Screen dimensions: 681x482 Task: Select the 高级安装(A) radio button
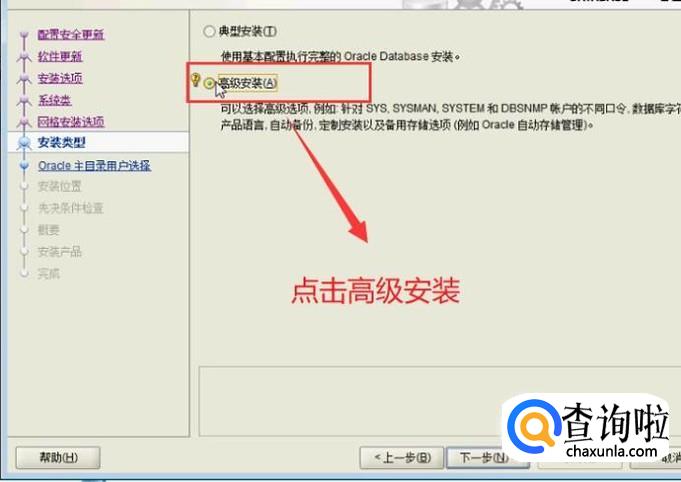(210, 83)
